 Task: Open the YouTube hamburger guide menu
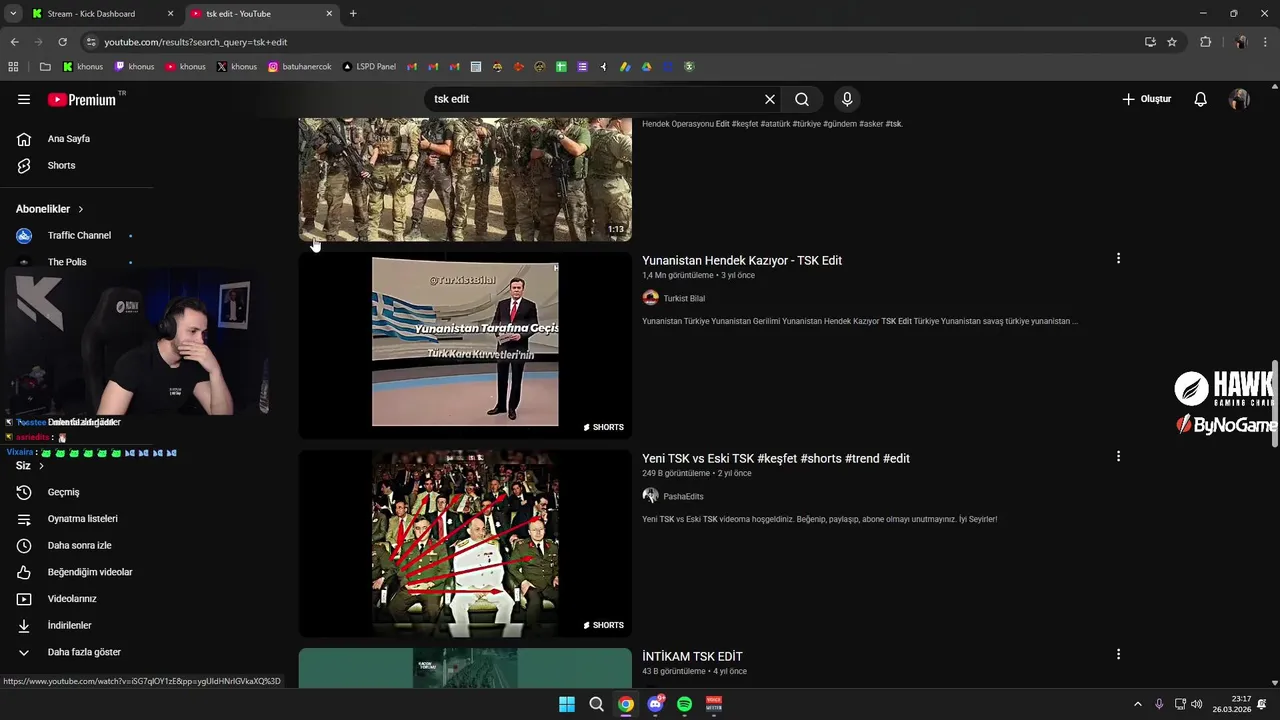(x=24, y=99)
